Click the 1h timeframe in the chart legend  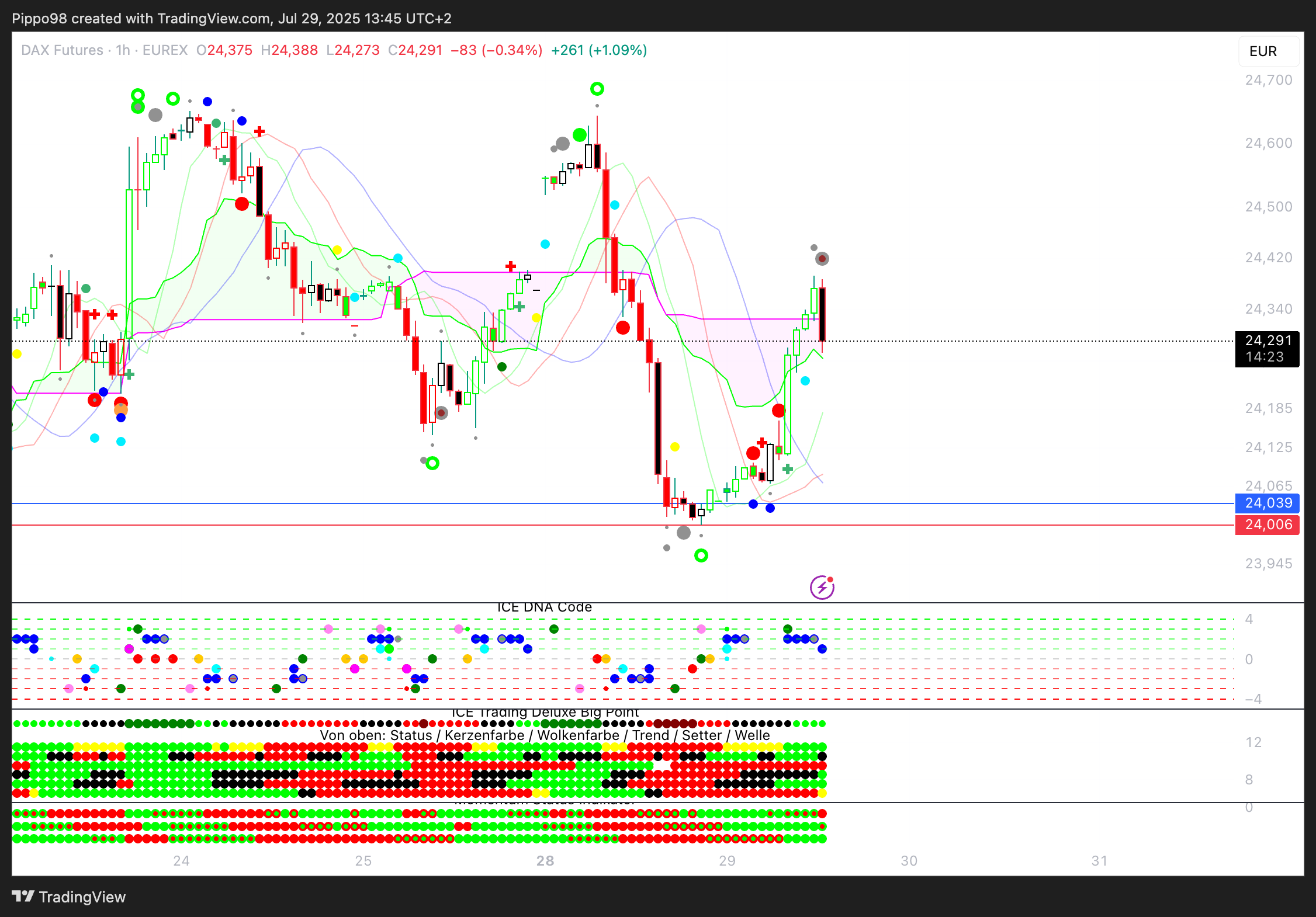coord(123,50)
